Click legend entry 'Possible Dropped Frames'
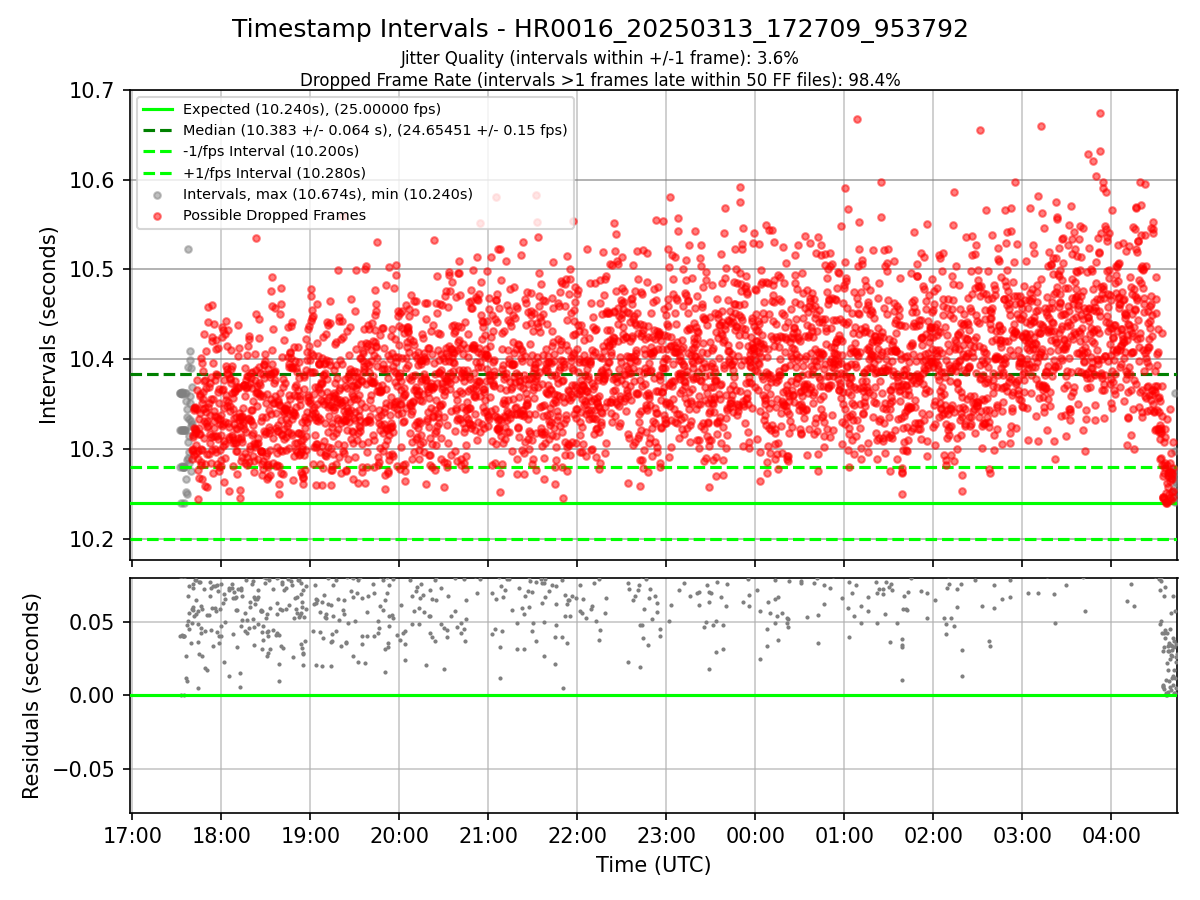 click(x=274, y=215)
